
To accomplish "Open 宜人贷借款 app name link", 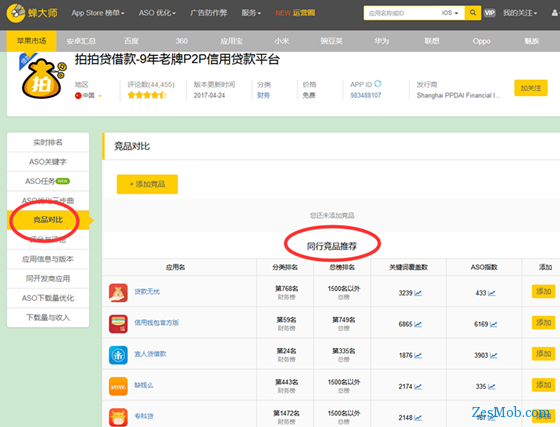I will click(150, 354).
